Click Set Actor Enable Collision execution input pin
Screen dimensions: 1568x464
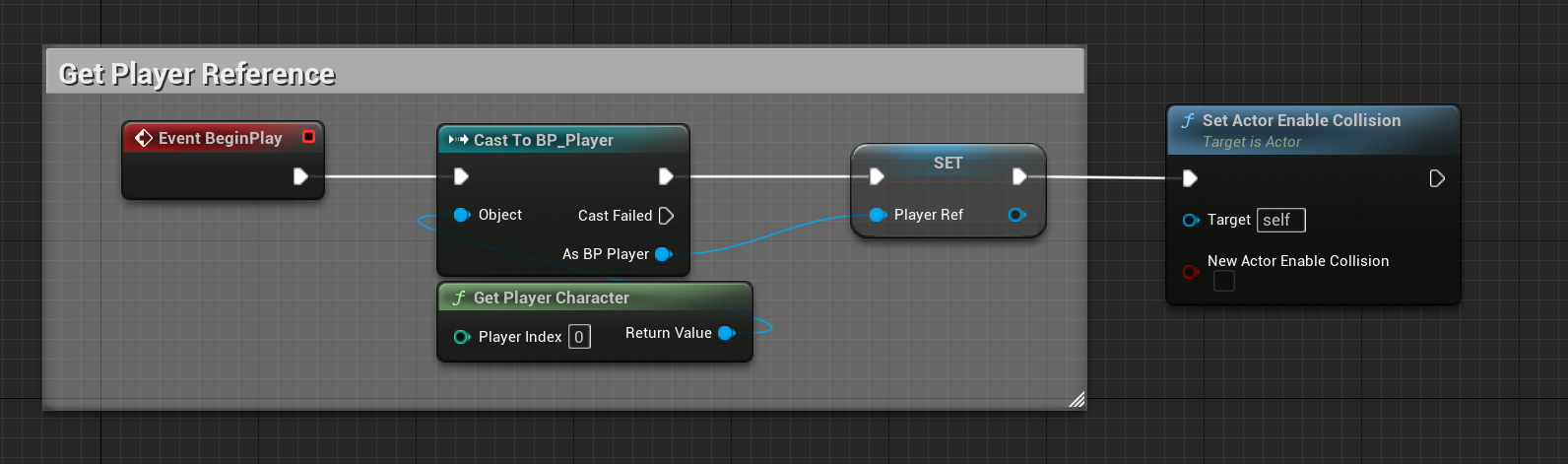pyautogui.click(x=1190, y=178)
